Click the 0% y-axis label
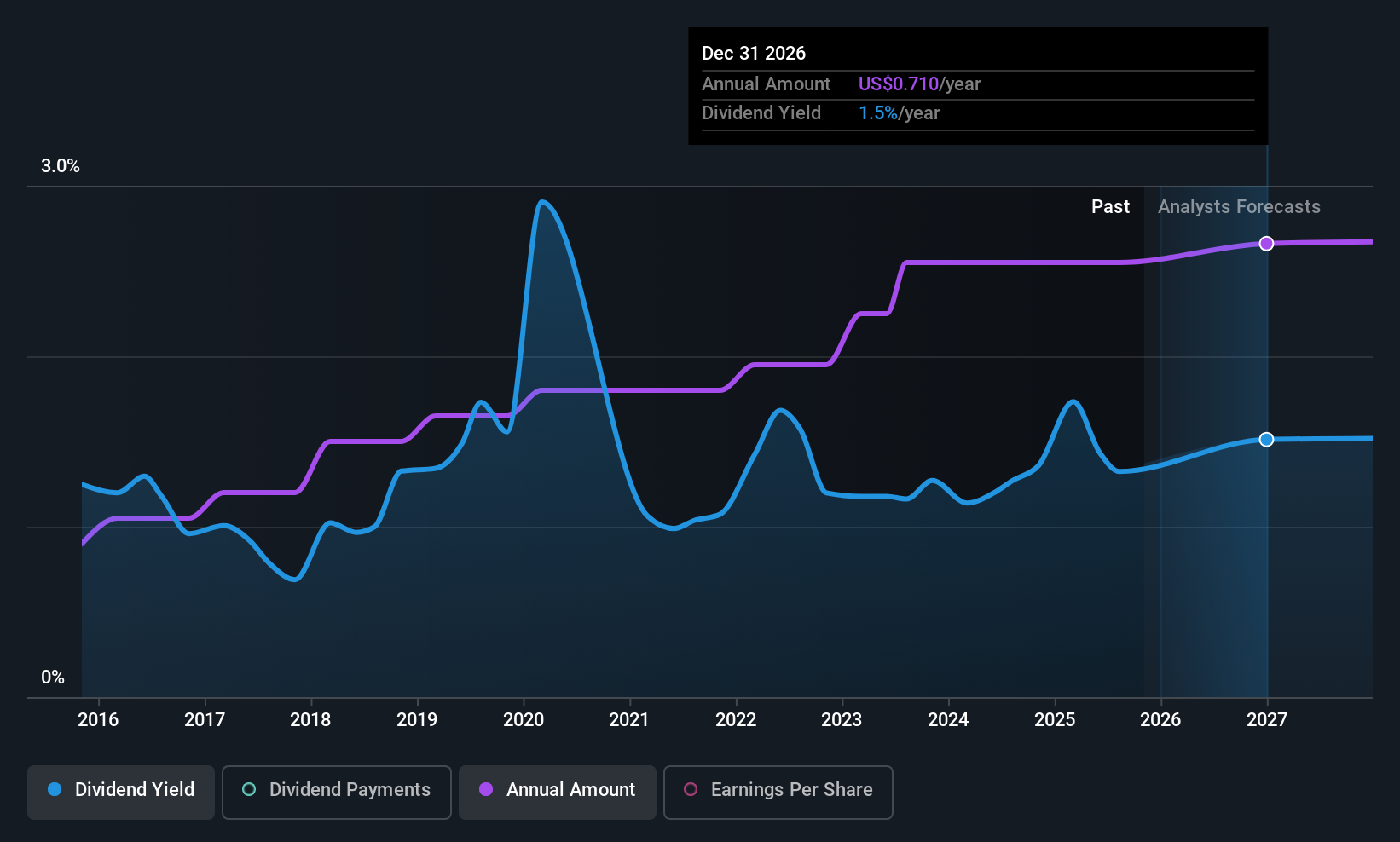The height and width of the screenshot is (842, 1400). tap(53, 678)
